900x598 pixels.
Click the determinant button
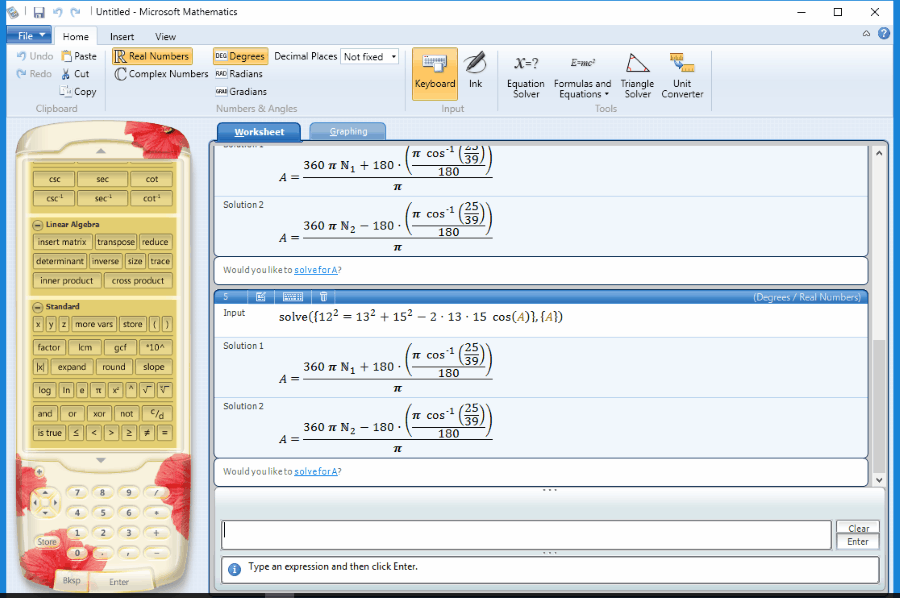point(60,261)
